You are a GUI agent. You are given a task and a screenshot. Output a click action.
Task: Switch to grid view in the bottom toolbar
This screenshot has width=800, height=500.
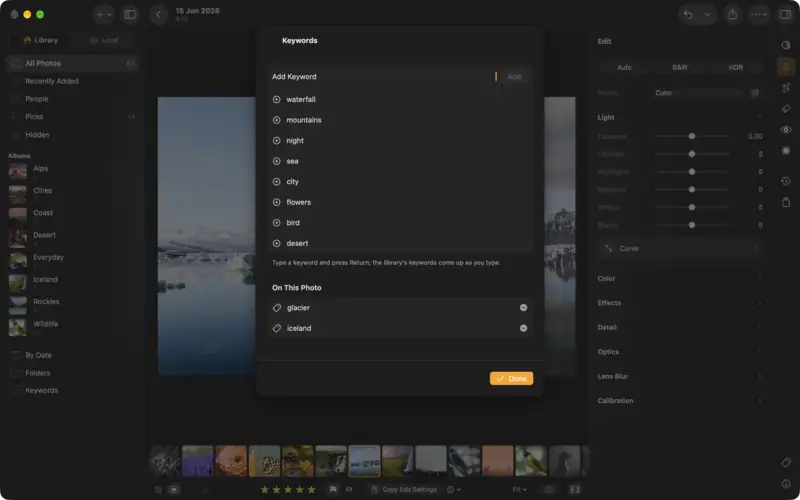(x=158, y=490)
